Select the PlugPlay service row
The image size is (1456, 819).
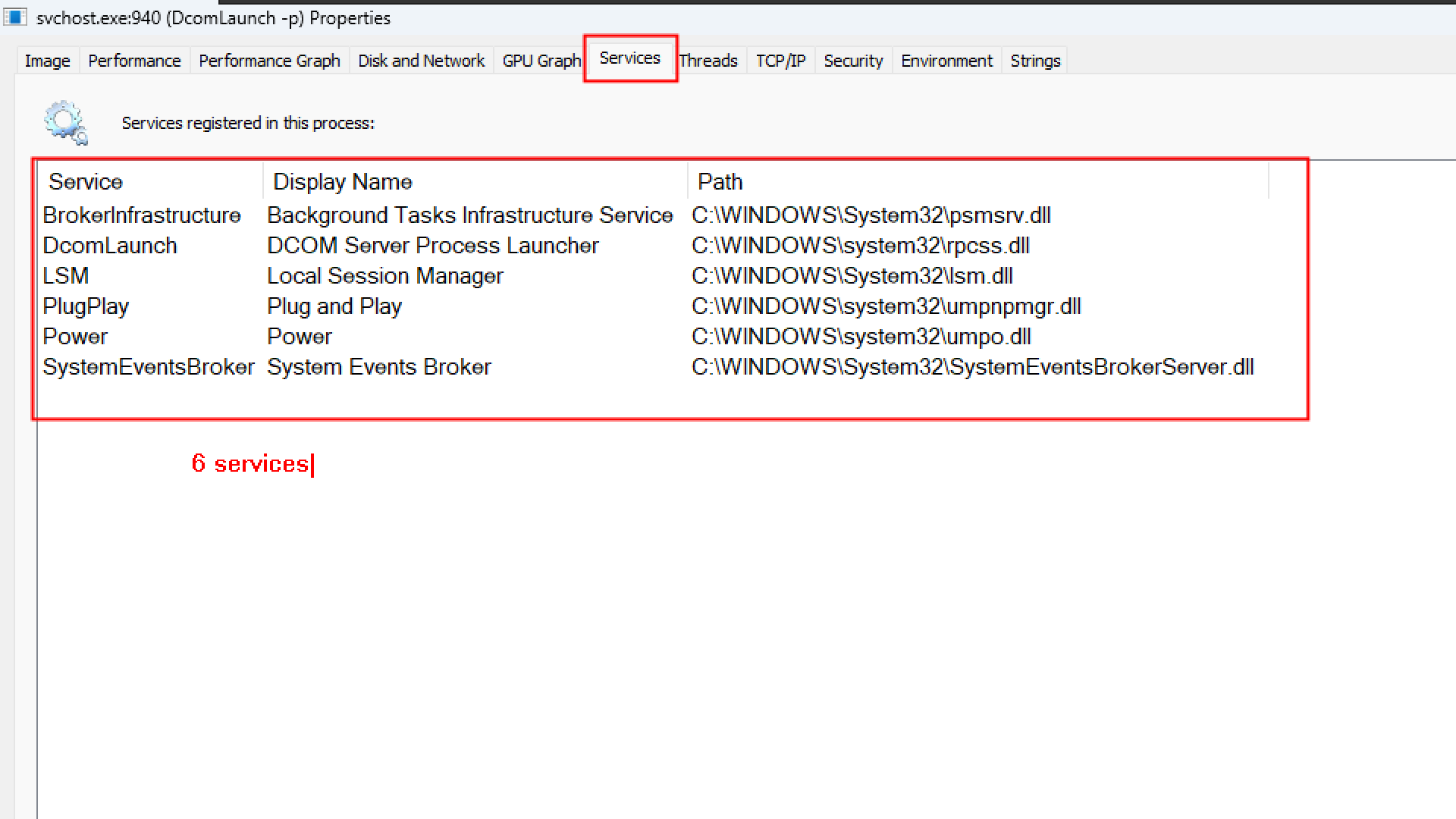(x=86, y=306)
